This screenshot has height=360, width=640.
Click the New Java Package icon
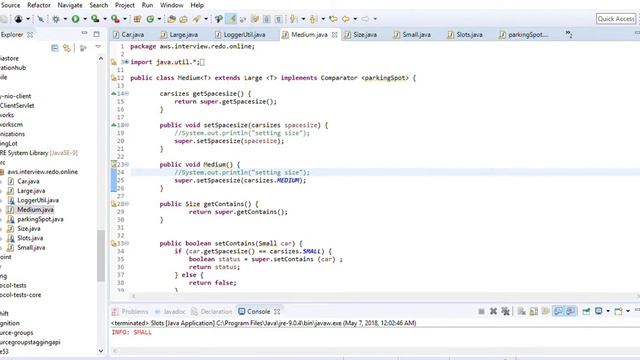point(138,19)
